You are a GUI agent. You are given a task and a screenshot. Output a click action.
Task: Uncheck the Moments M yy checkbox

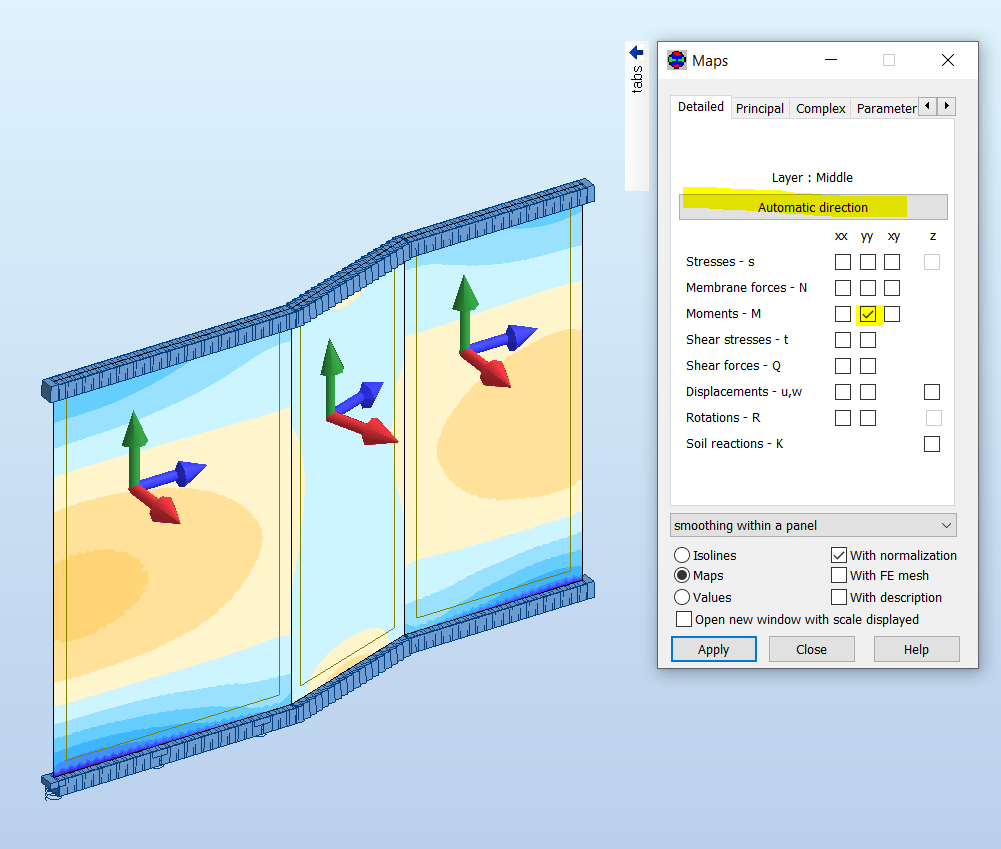(867, 313)
